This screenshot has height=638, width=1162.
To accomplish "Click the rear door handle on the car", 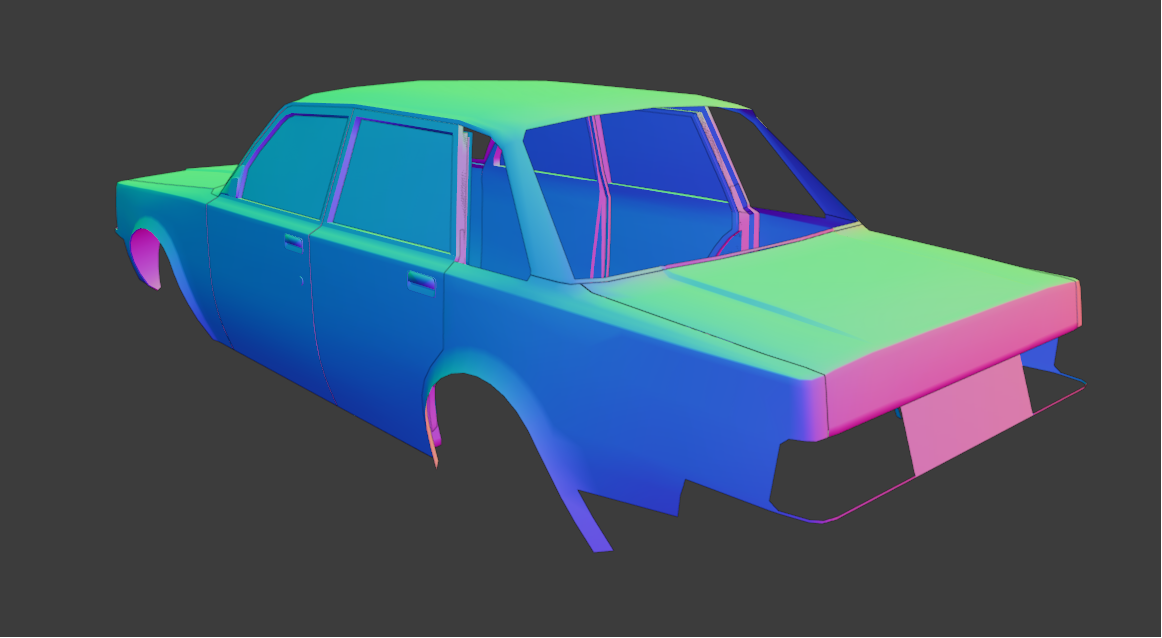I will pos(422,282).
